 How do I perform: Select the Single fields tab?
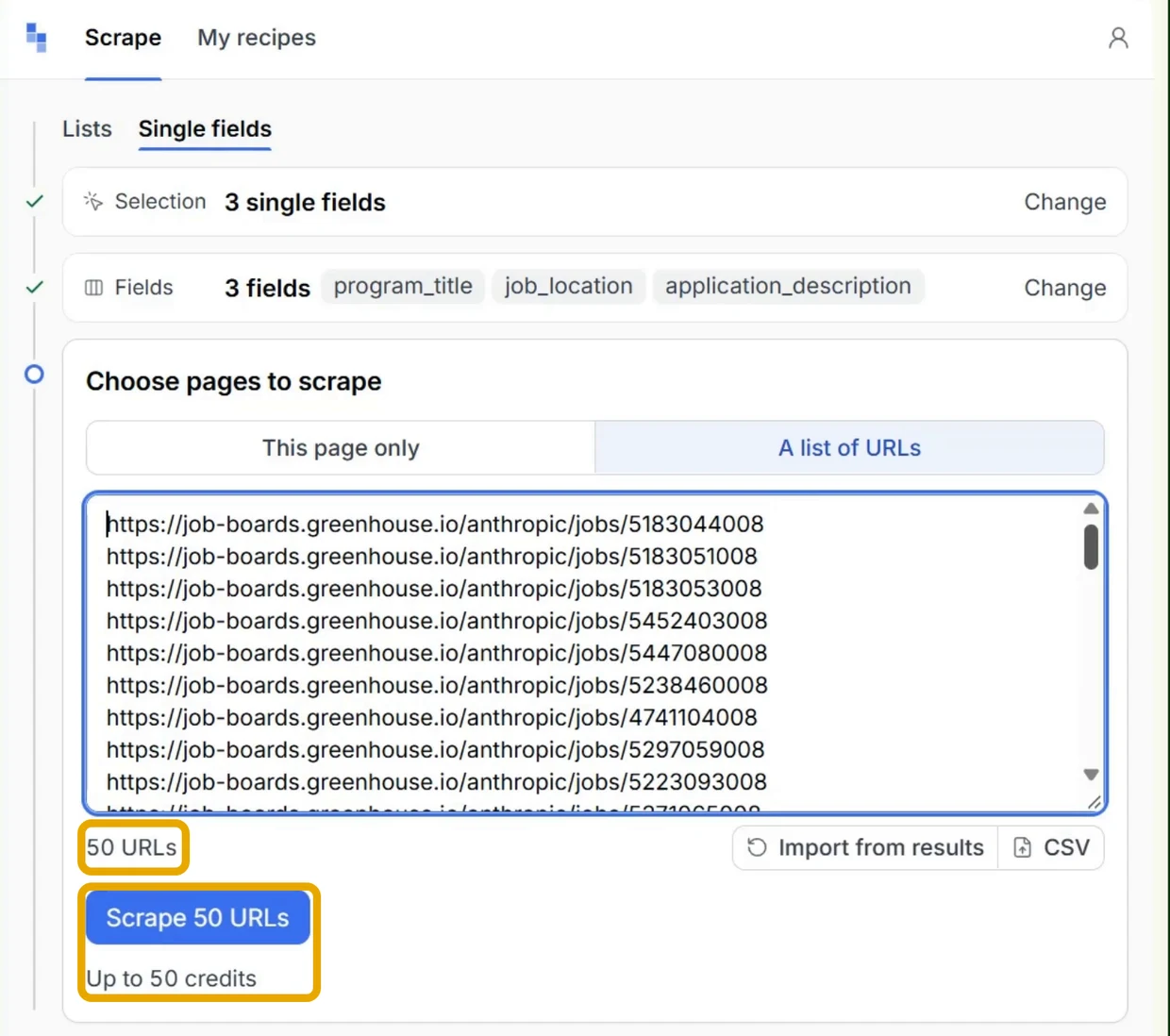pyautogui.click(x=205, y=128)
